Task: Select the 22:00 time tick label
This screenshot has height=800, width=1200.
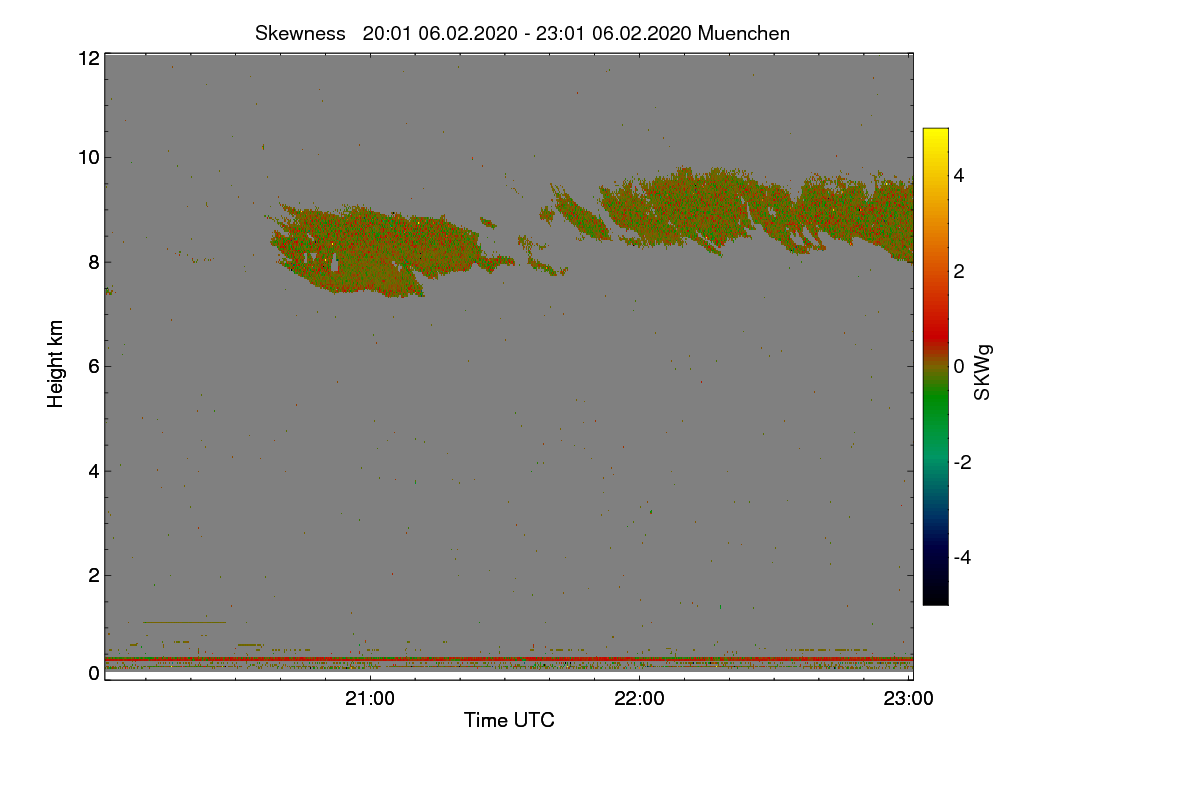Action: tap(640, 697)
